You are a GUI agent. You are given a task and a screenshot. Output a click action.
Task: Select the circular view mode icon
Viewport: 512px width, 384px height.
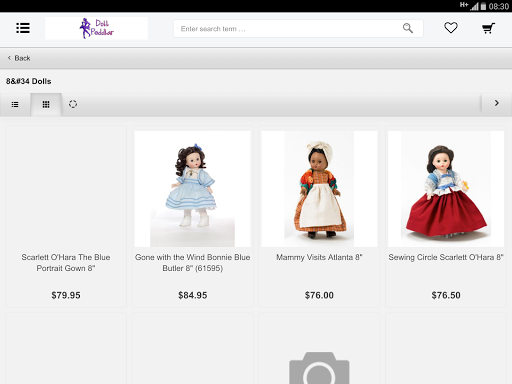coord(73,104)
